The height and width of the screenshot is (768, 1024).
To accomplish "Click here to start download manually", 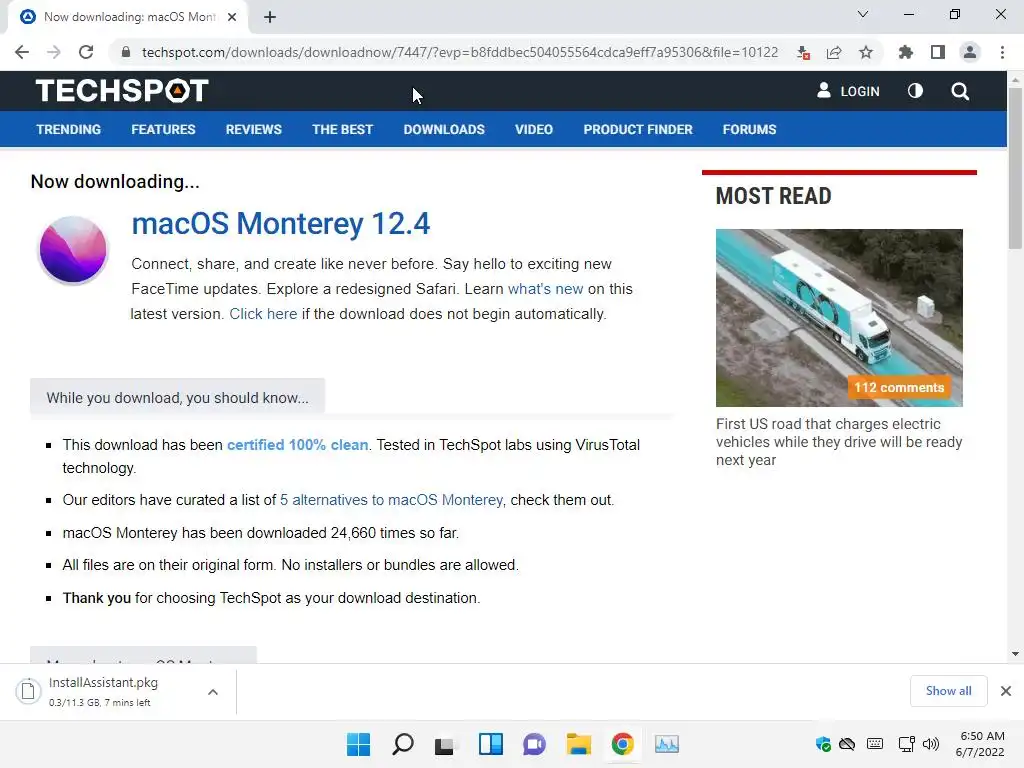I will click(263, 313).
